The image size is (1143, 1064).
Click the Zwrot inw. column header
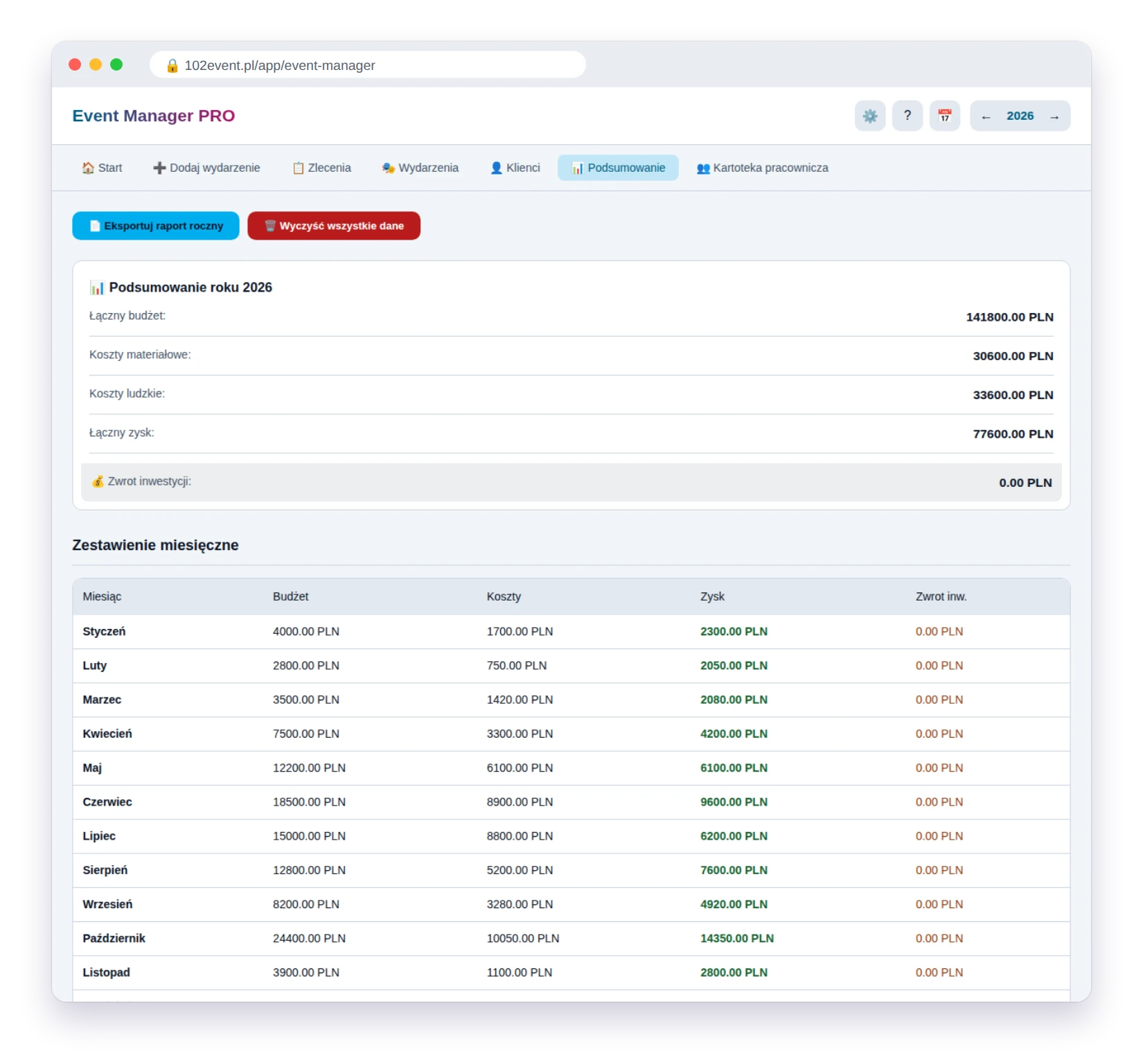coord(941,596)
